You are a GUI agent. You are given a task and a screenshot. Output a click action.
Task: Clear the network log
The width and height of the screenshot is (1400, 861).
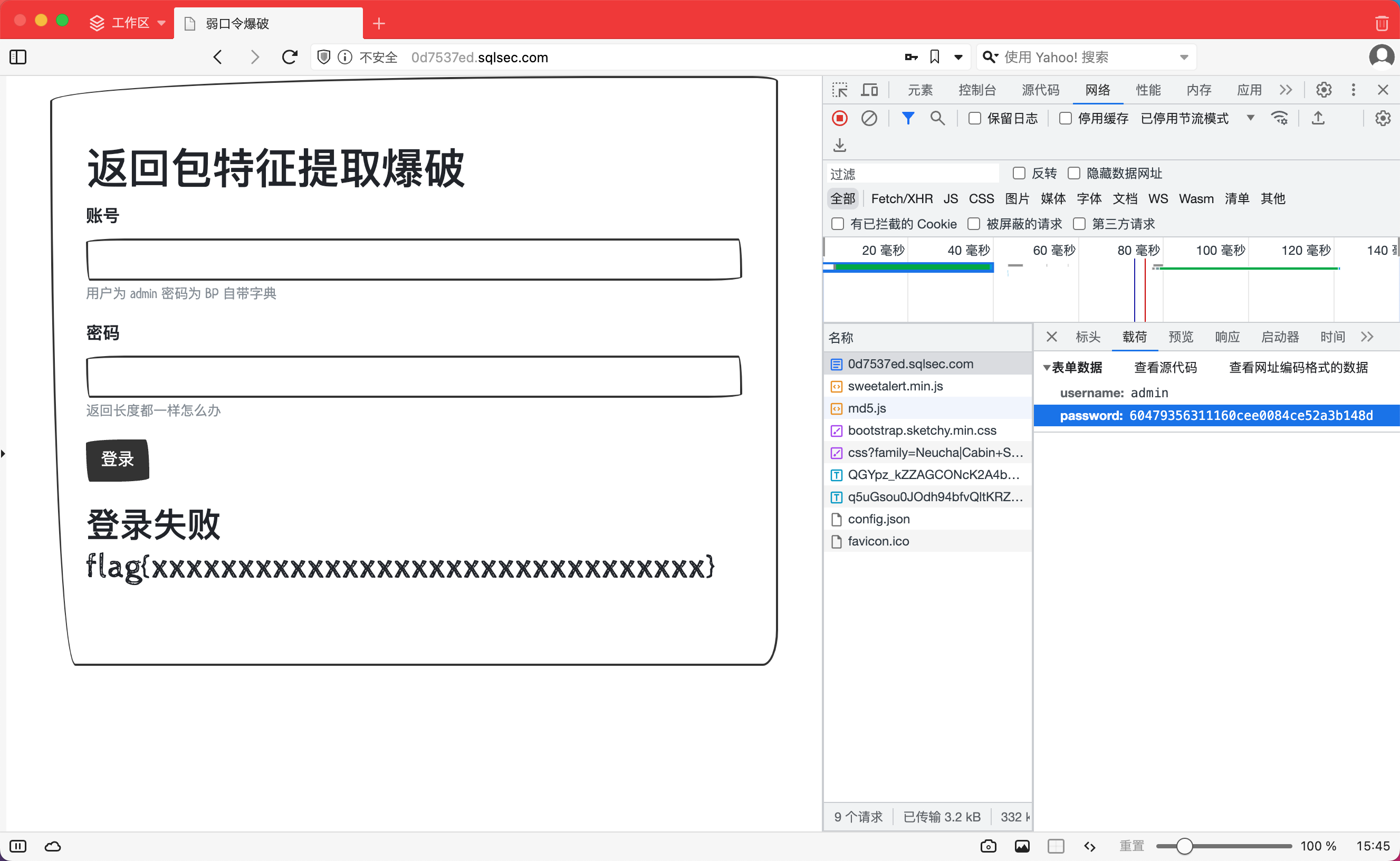[x=869, y=119]
